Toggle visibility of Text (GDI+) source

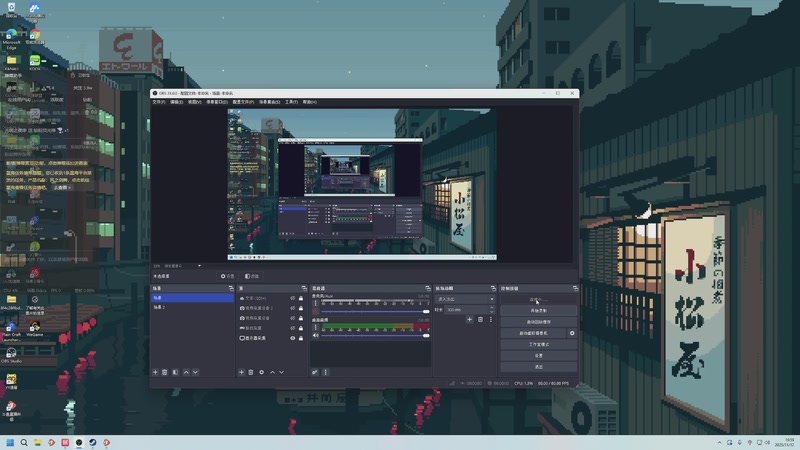[x=293, y=298]
